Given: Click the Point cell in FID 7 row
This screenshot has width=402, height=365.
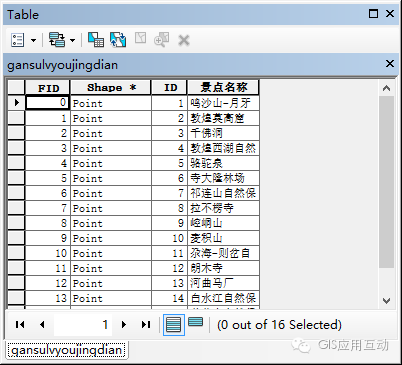Looking at the screenshot, I should point(111,208).
